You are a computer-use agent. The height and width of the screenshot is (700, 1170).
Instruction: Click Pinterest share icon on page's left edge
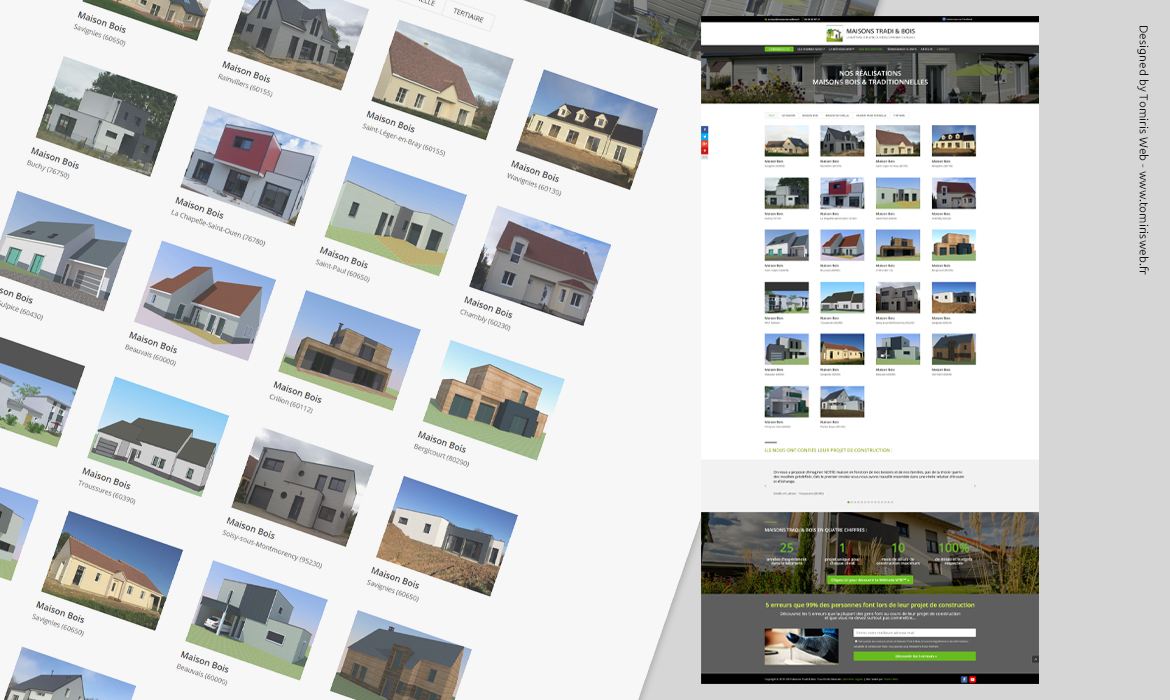tap(704, 151)
